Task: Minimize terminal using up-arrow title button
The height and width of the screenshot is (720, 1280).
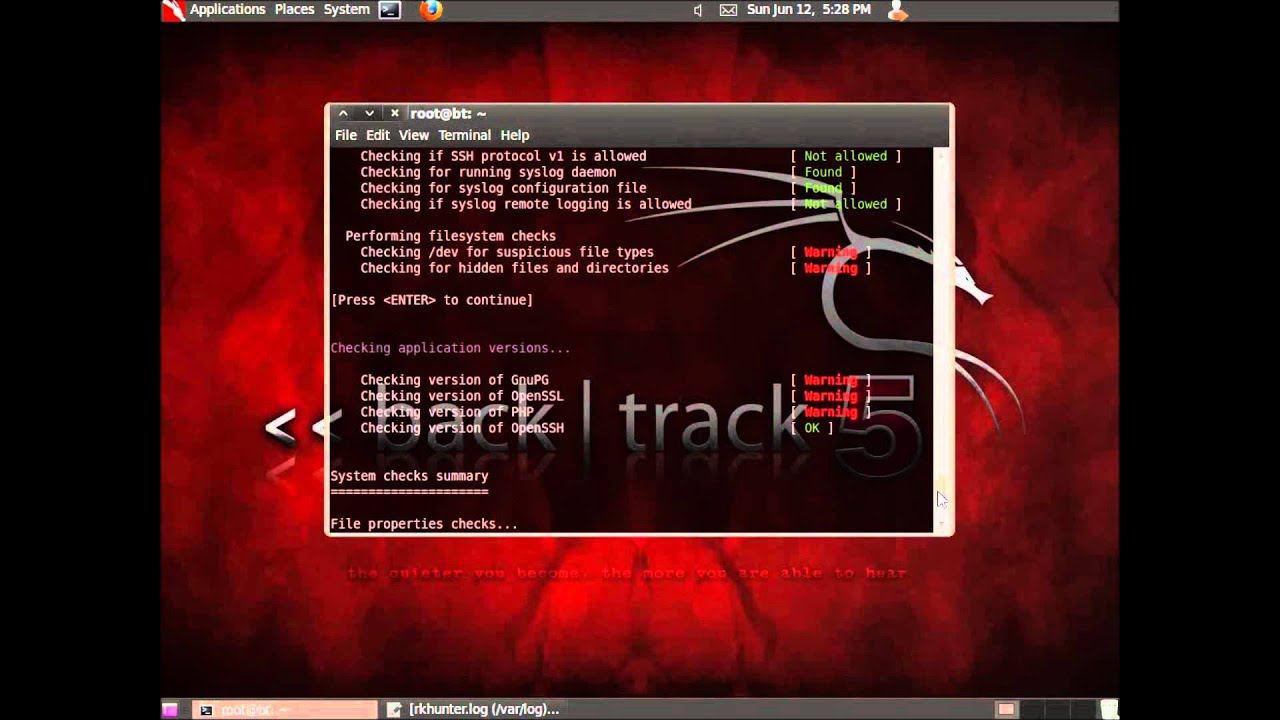Action: [x=342, y=114]
